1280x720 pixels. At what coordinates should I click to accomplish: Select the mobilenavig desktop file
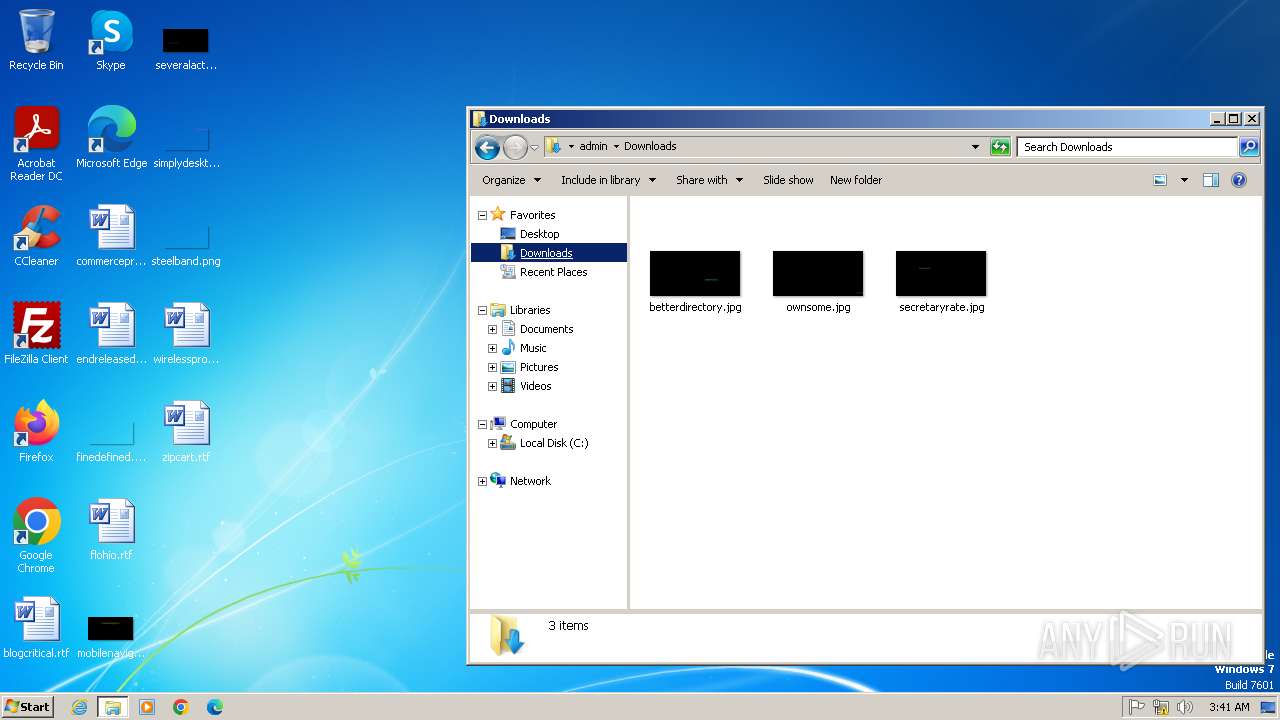(111, 636)
